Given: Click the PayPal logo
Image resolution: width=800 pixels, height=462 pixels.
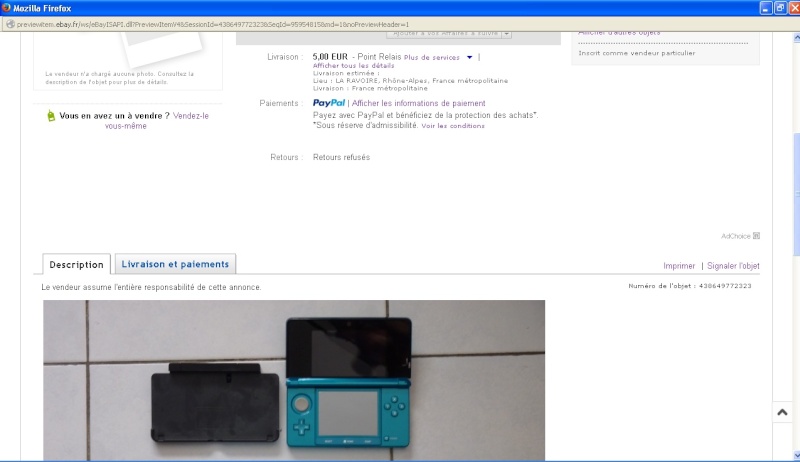Looking at the screenshot, I should [329, 103].
